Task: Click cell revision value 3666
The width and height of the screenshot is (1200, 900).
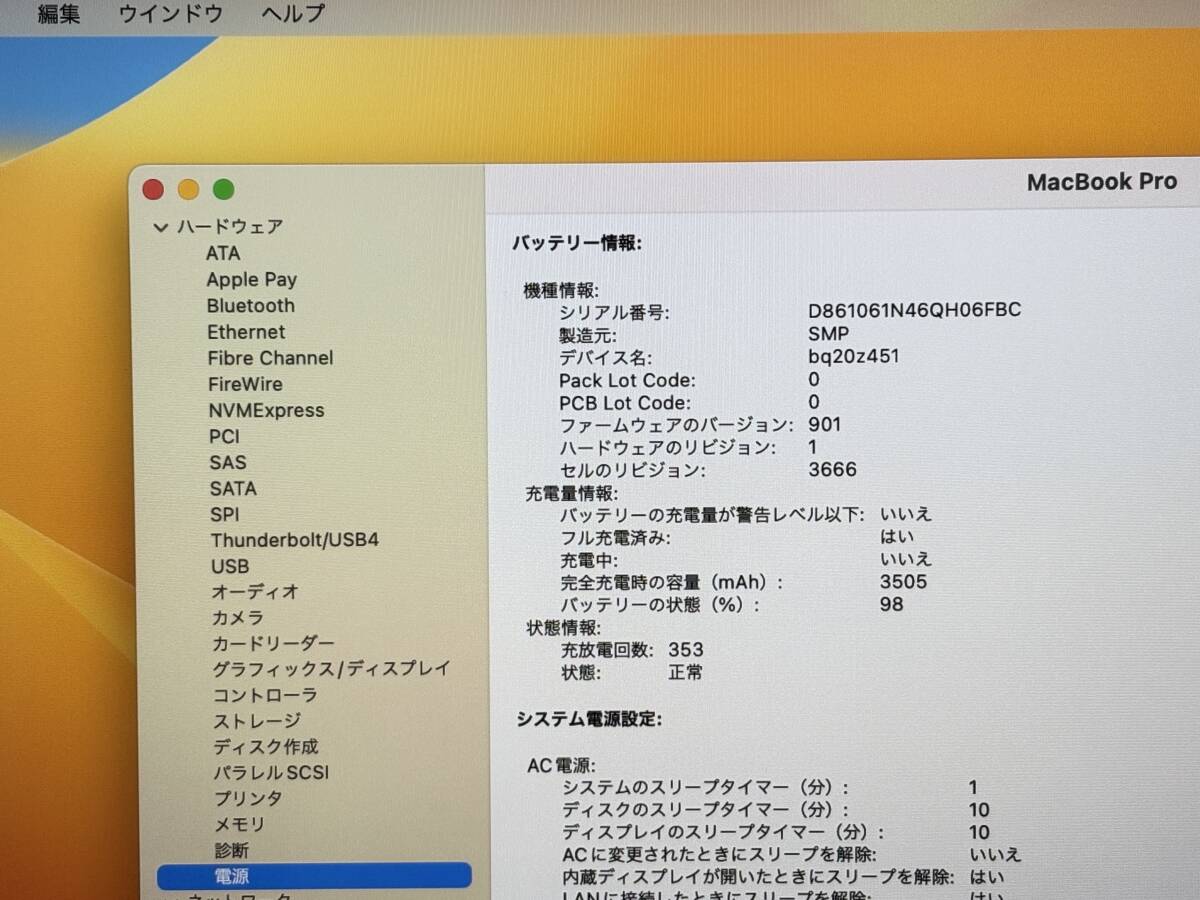Action: pos(833,470)
